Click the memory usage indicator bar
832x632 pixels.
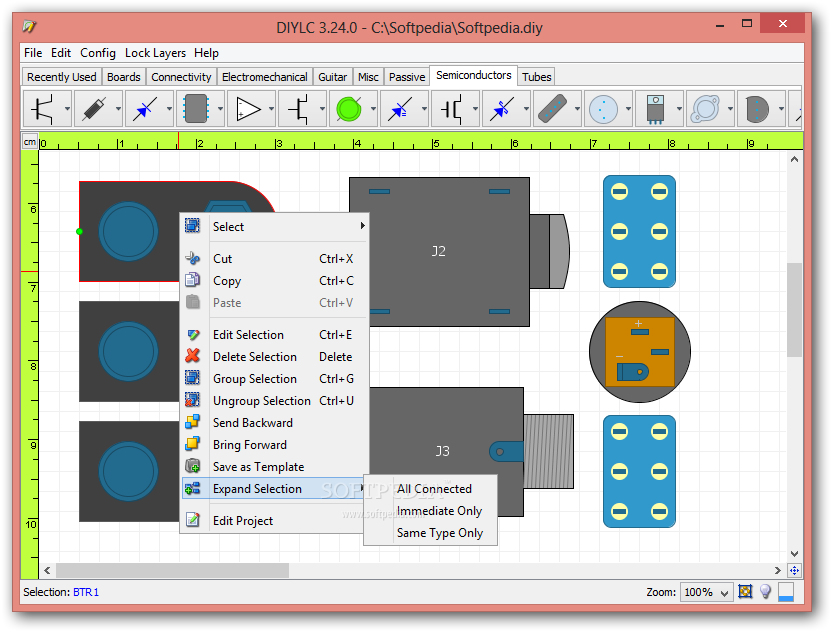point(786,592)
